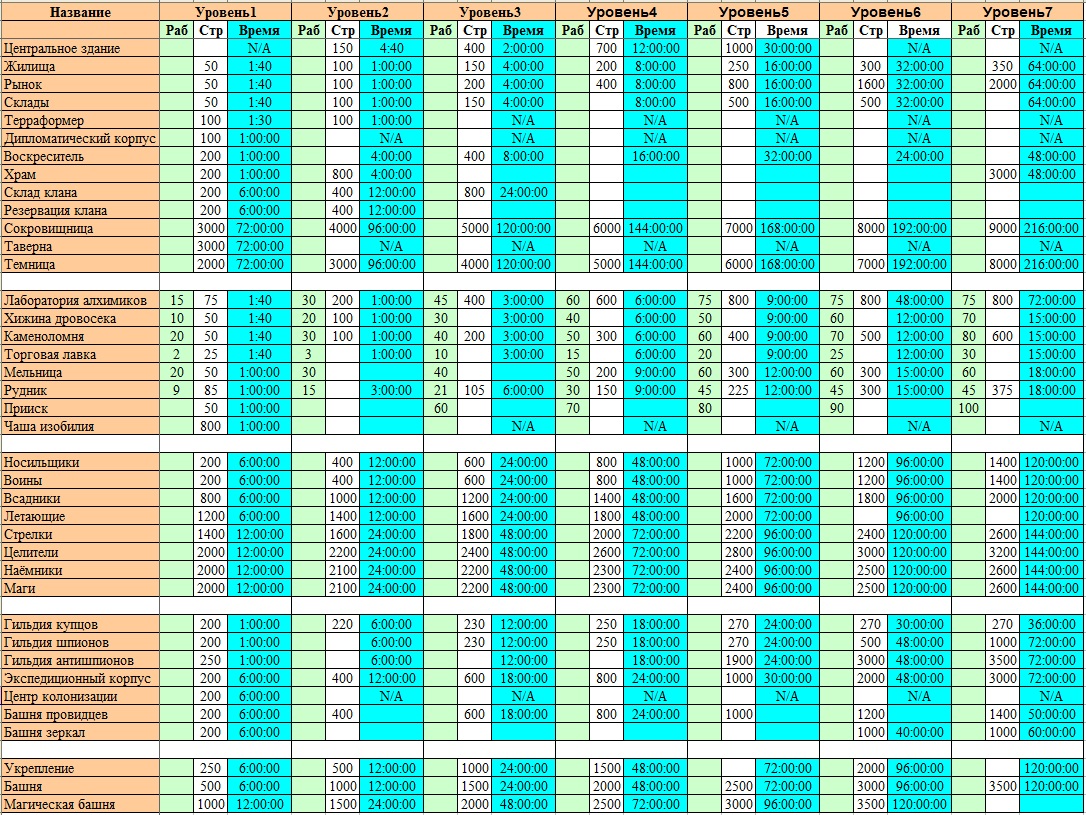Click the Рынок row label

pyautogui.click(x=80, y=84)
